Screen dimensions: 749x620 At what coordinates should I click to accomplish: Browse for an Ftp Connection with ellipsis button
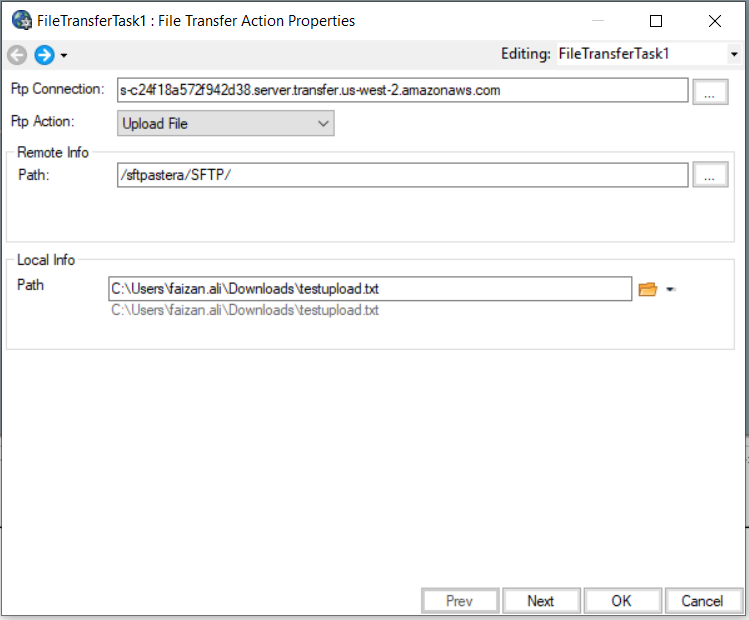[710, 91]
